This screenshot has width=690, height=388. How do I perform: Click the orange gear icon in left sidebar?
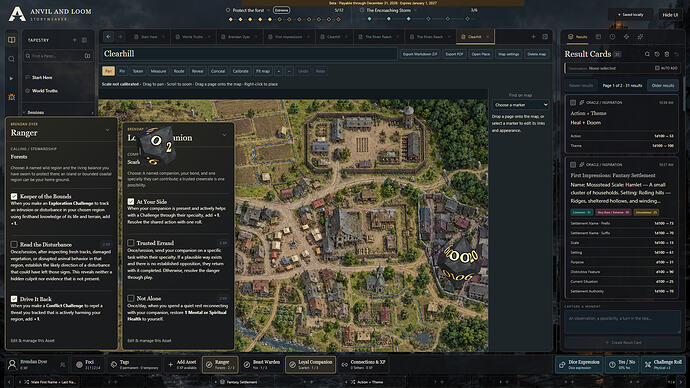click(x=12, y=97)
